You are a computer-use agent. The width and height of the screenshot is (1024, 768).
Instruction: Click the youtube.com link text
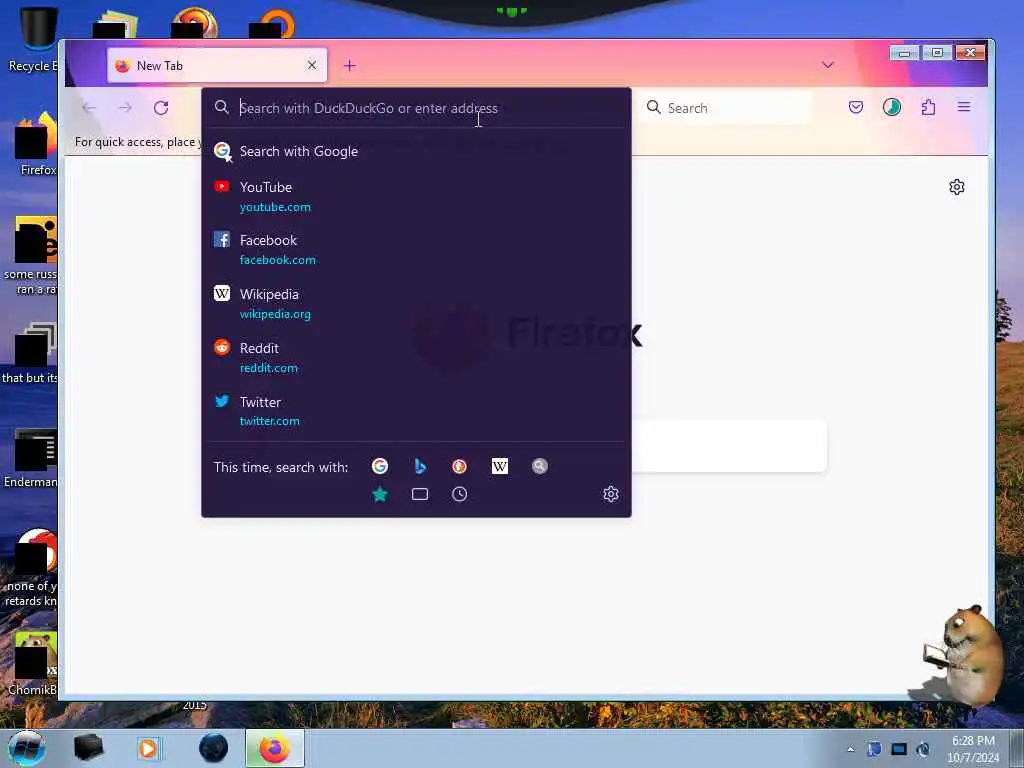275,207
